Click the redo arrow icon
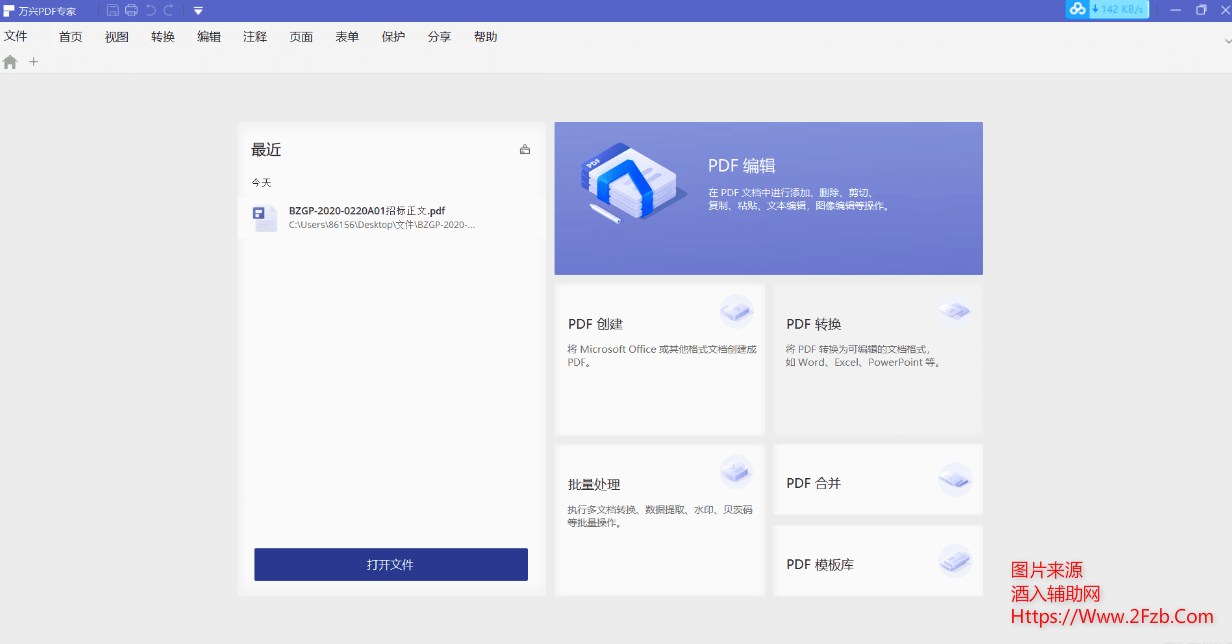The width and height of the screenshot is (1232, 644). [x=168, y=10]
